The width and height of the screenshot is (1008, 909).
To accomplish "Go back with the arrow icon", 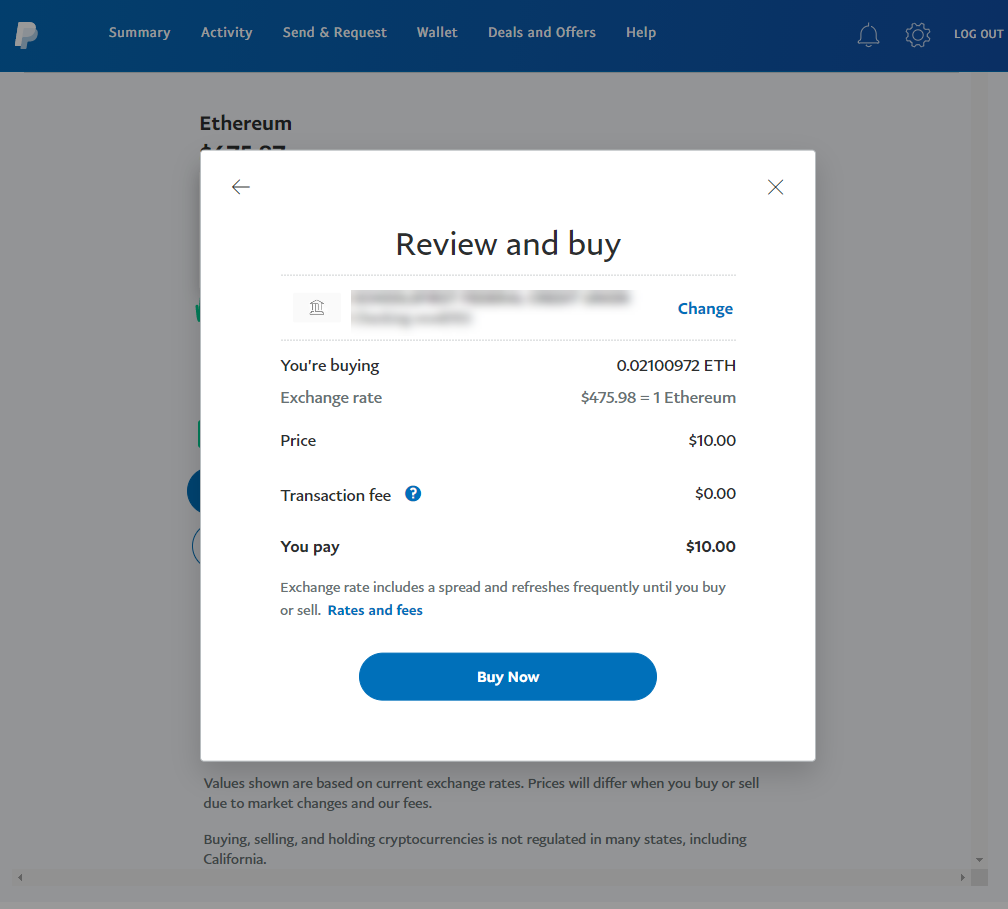I will pyautogui.click(x=240, y=187).
